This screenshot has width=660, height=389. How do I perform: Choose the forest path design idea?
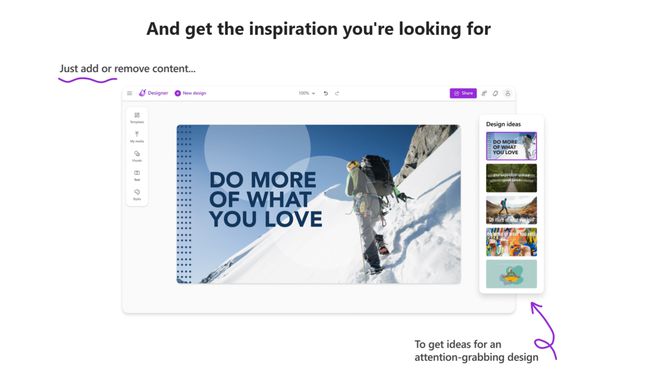click(x=511, y=178)
